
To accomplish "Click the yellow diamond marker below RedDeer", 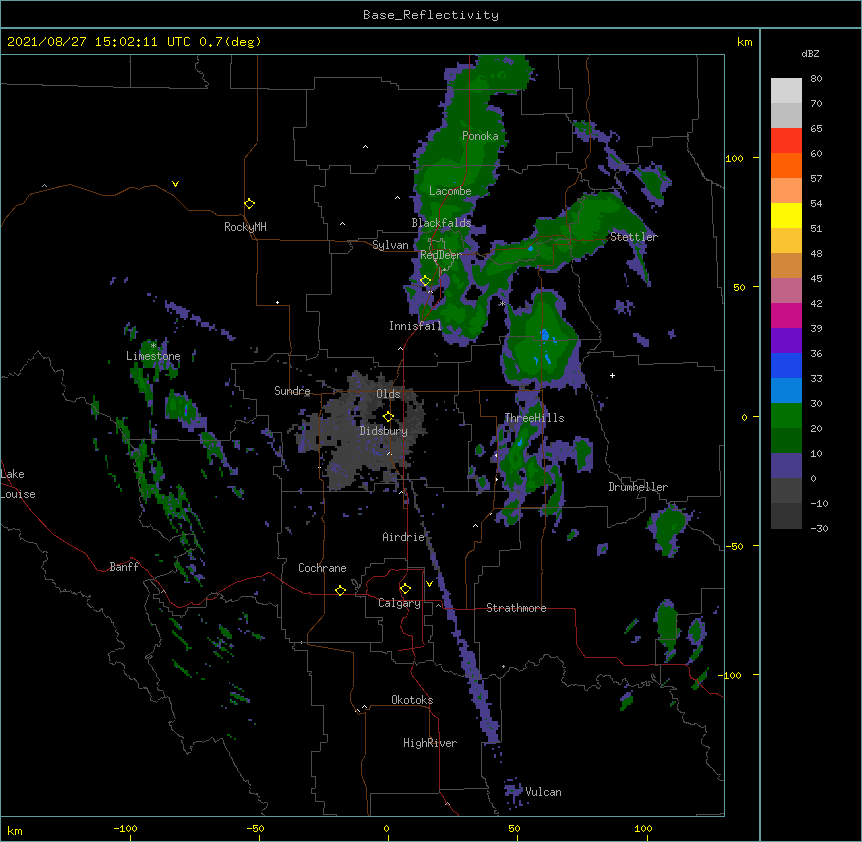I will point(425,281).
